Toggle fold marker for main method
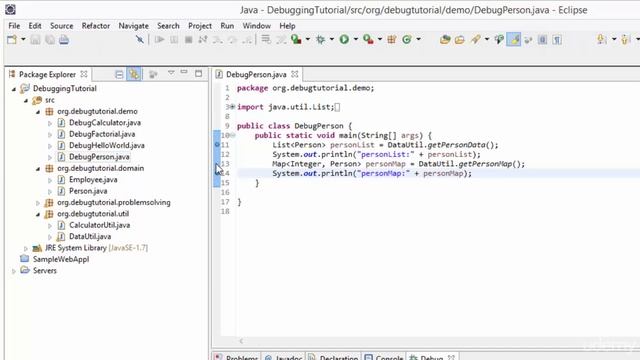The image size is (640, 360). pos(233,135)
